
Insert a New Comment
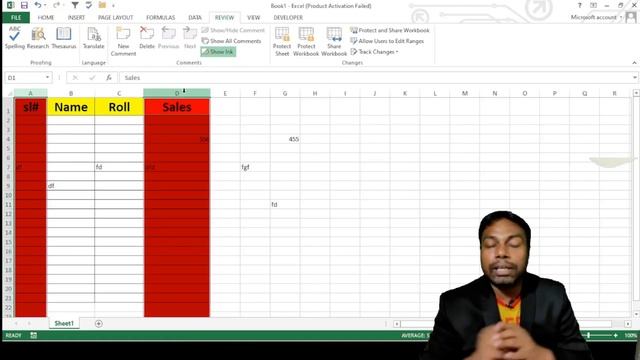[123, 41]
